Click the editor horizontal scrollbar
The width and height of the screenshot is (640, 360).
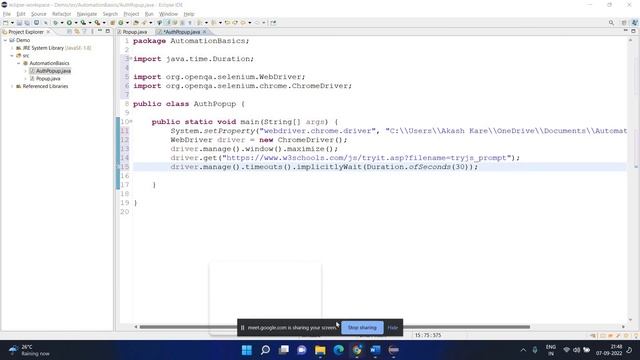335,327
